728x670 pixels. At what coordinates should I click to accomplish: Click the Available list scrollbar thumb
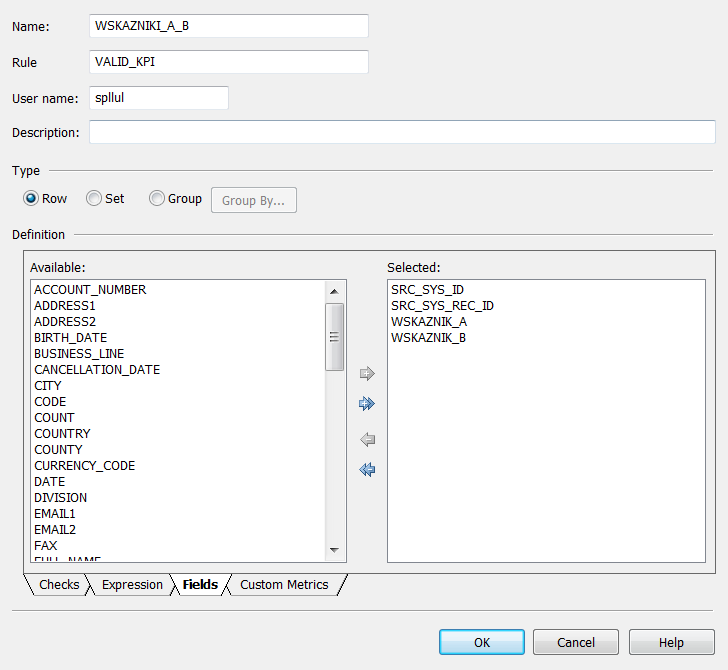(335, 336)
